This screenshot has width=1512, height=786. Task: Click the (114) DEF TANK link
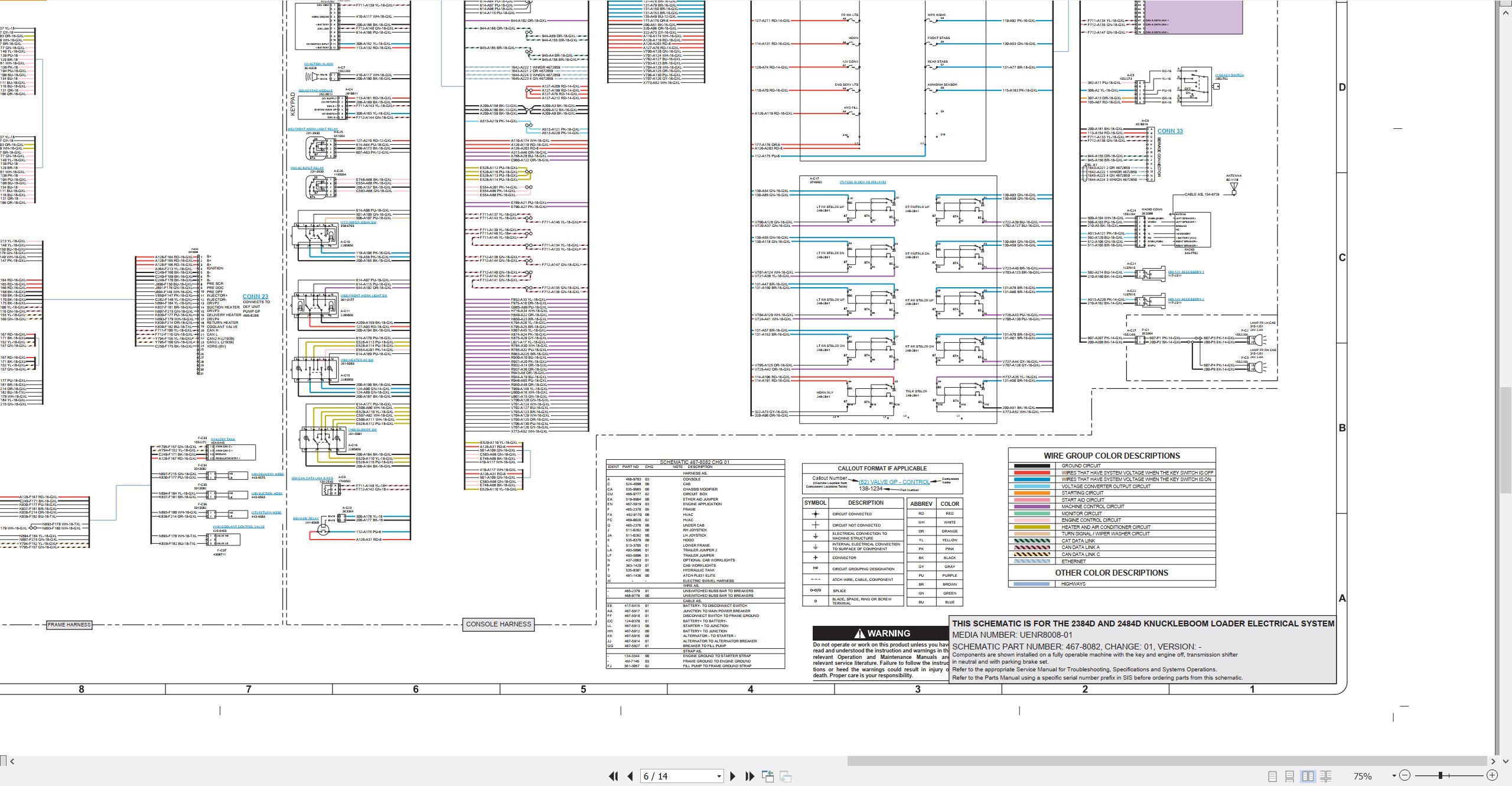point(223,439)
